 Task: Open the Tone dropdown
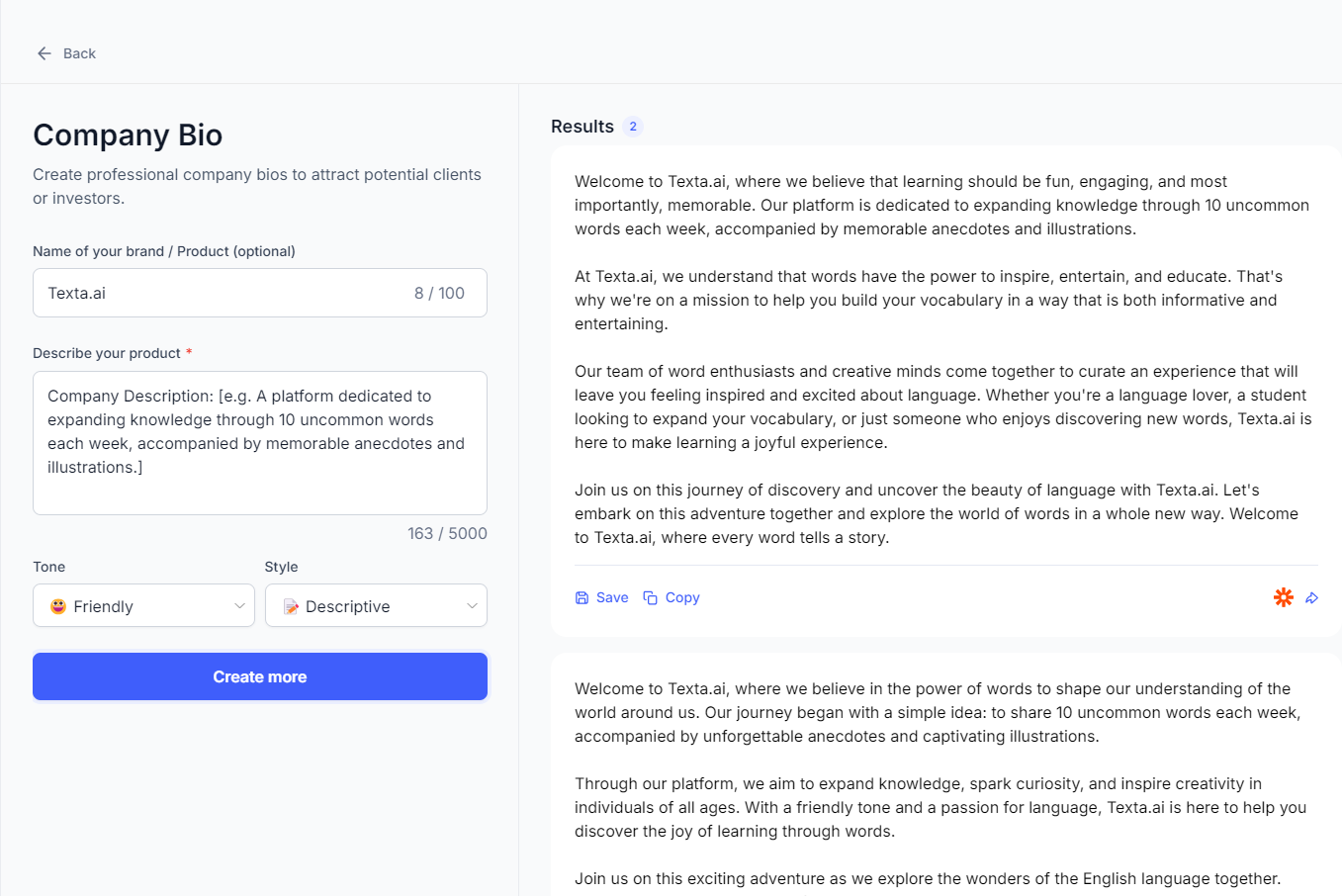point(143,604)
